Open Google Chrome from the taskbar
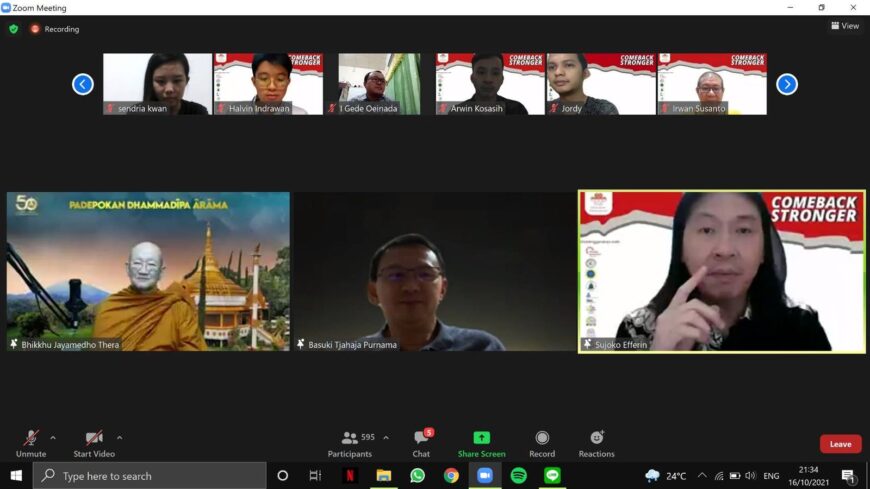The image size is (870, 489). (451, 476)
